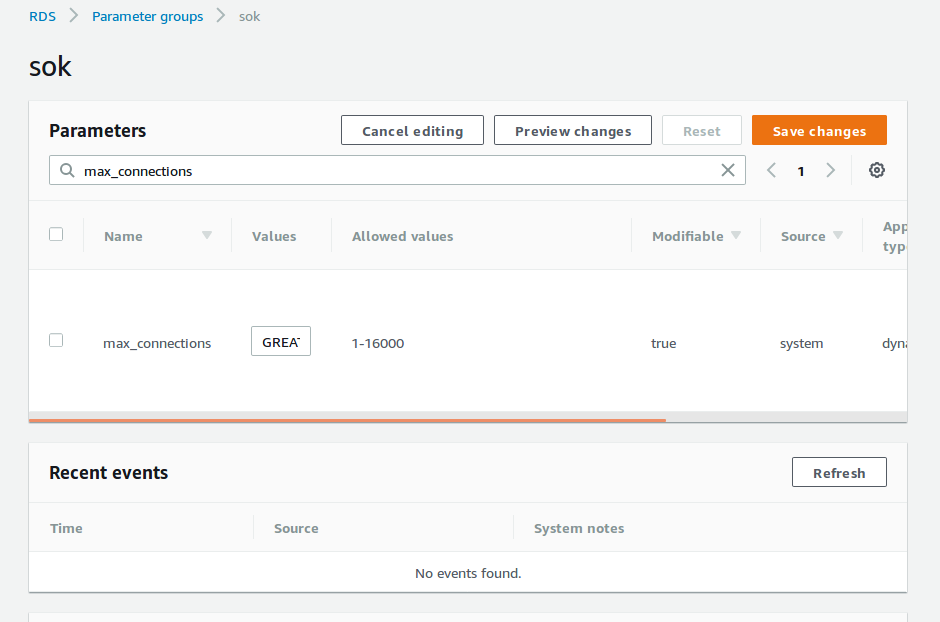This screenshot has width=940, height=622.
Task: Focus the parameters search box
Action: pyautogui.click(x=400, y=171)
